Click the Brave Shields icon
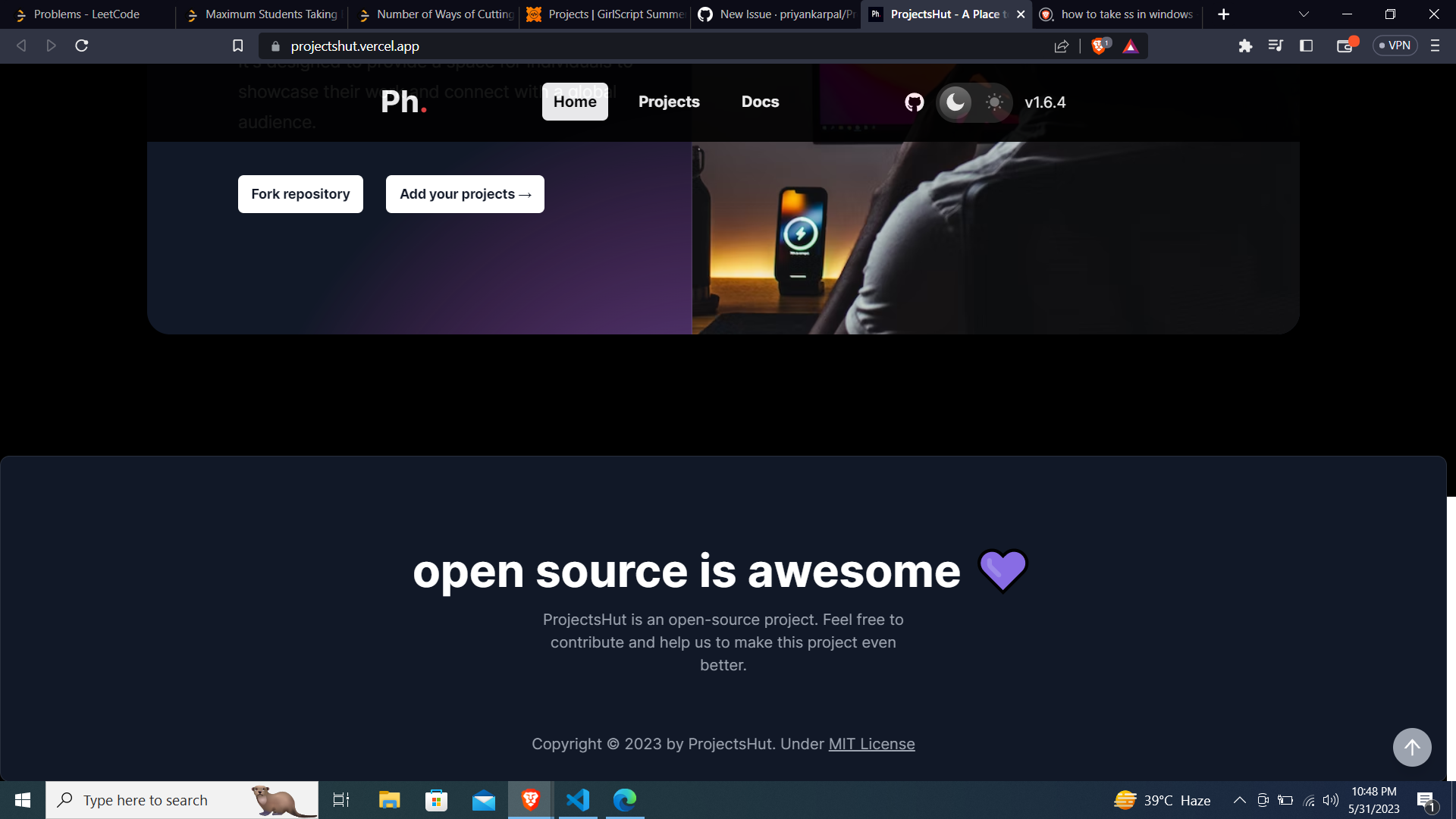The image size is (1456, 819). point(1099,45)
